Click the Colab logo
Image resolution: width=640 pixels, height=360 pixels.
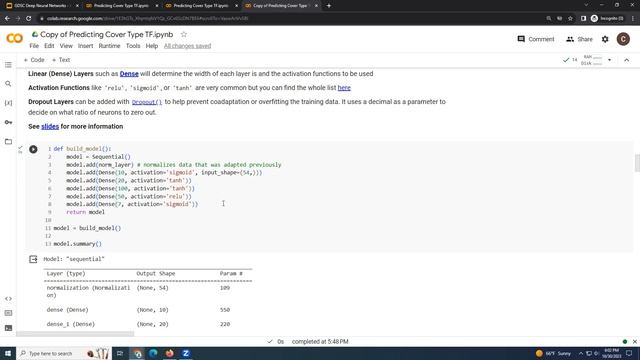point(14,38)
